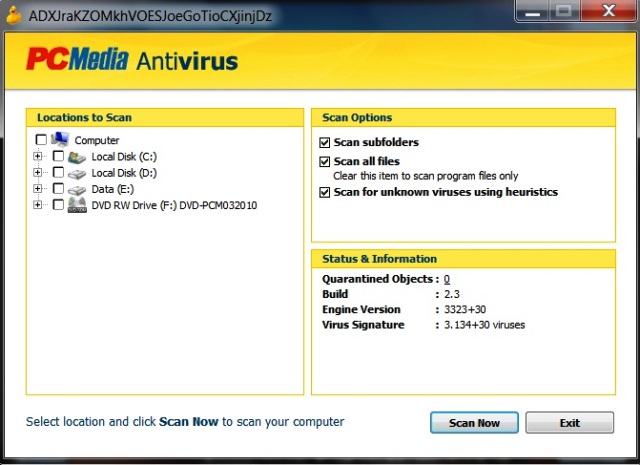Expand the Local Disk (D:) tree node
This screenshot has width=640, height=465.
38,173
